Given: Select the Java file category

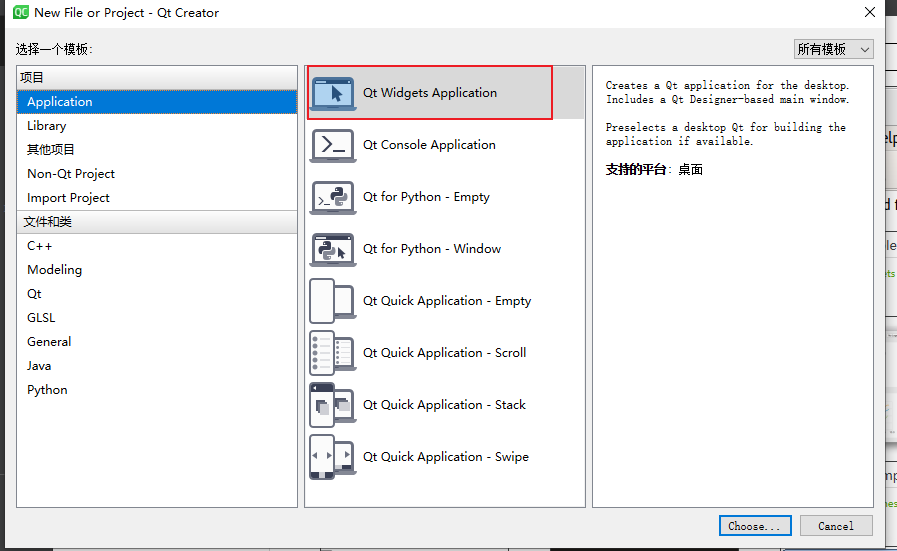Looking at the screenshot, I should pos(157,366).
